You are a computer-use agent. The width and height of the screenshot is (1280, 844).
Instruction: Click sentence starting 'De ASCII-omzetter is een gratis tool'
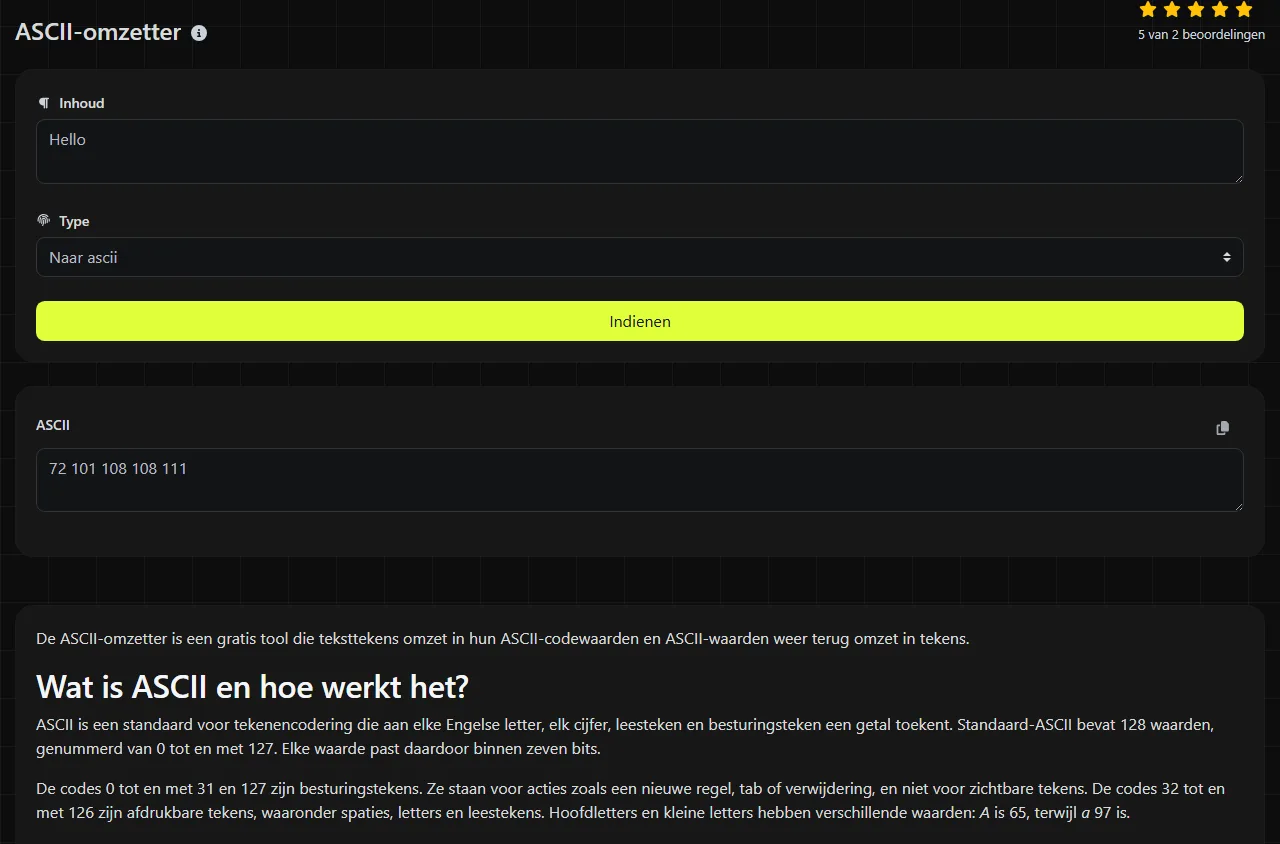503,638
